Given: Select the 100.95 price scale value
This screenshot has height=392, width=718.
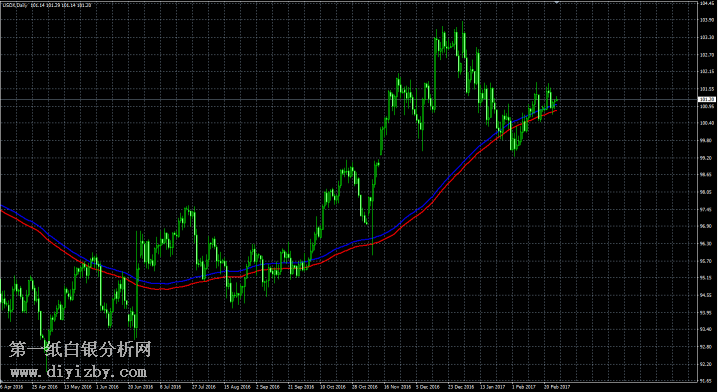Looking at the screenshot, I should (707, 106).
